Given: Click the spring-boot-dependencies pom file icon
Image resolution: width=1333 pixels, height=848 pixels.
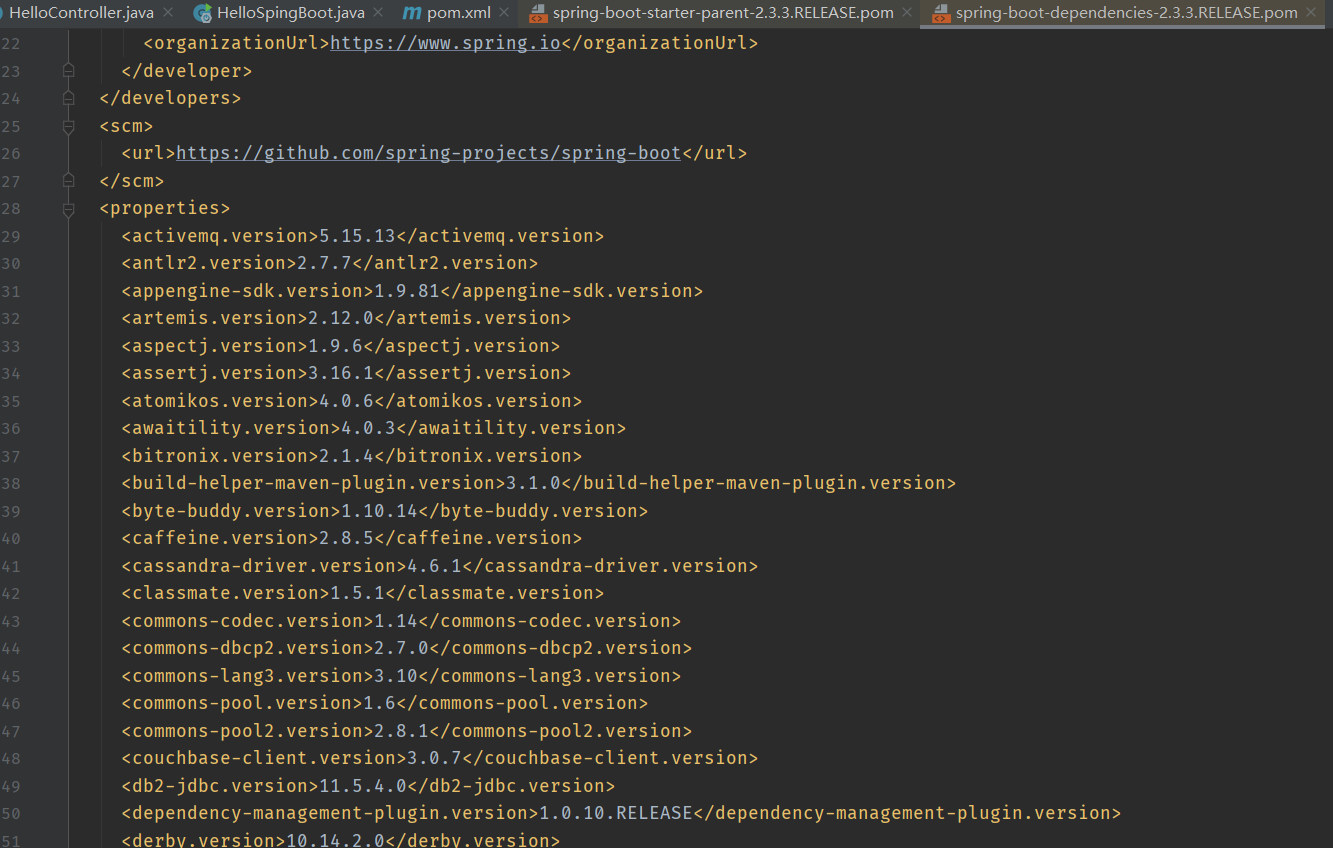Looking at the screenshot, I should [940, 13].
